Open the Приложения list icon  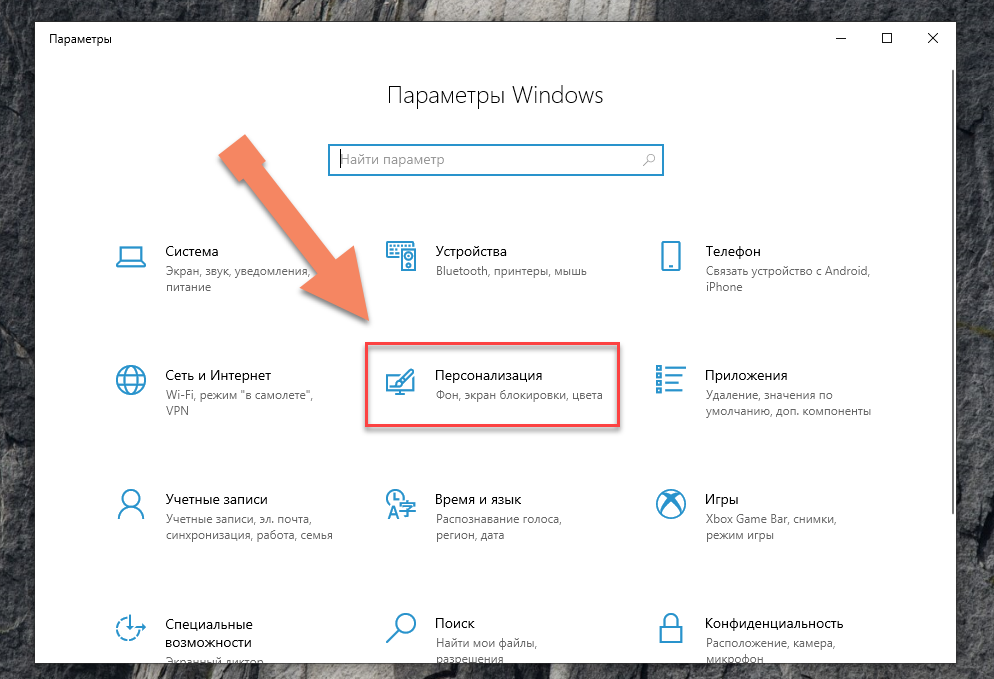pyautogui.click(x=671, y=379)
